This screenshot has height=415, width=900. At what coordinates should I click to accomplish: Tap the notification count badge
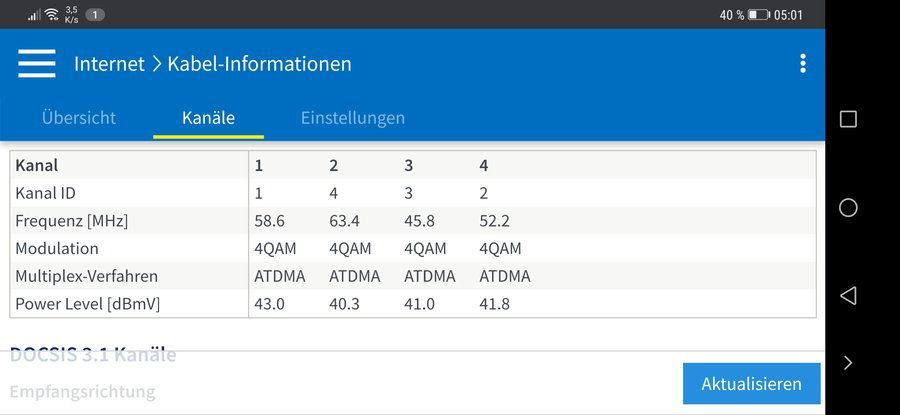[95, 15]
